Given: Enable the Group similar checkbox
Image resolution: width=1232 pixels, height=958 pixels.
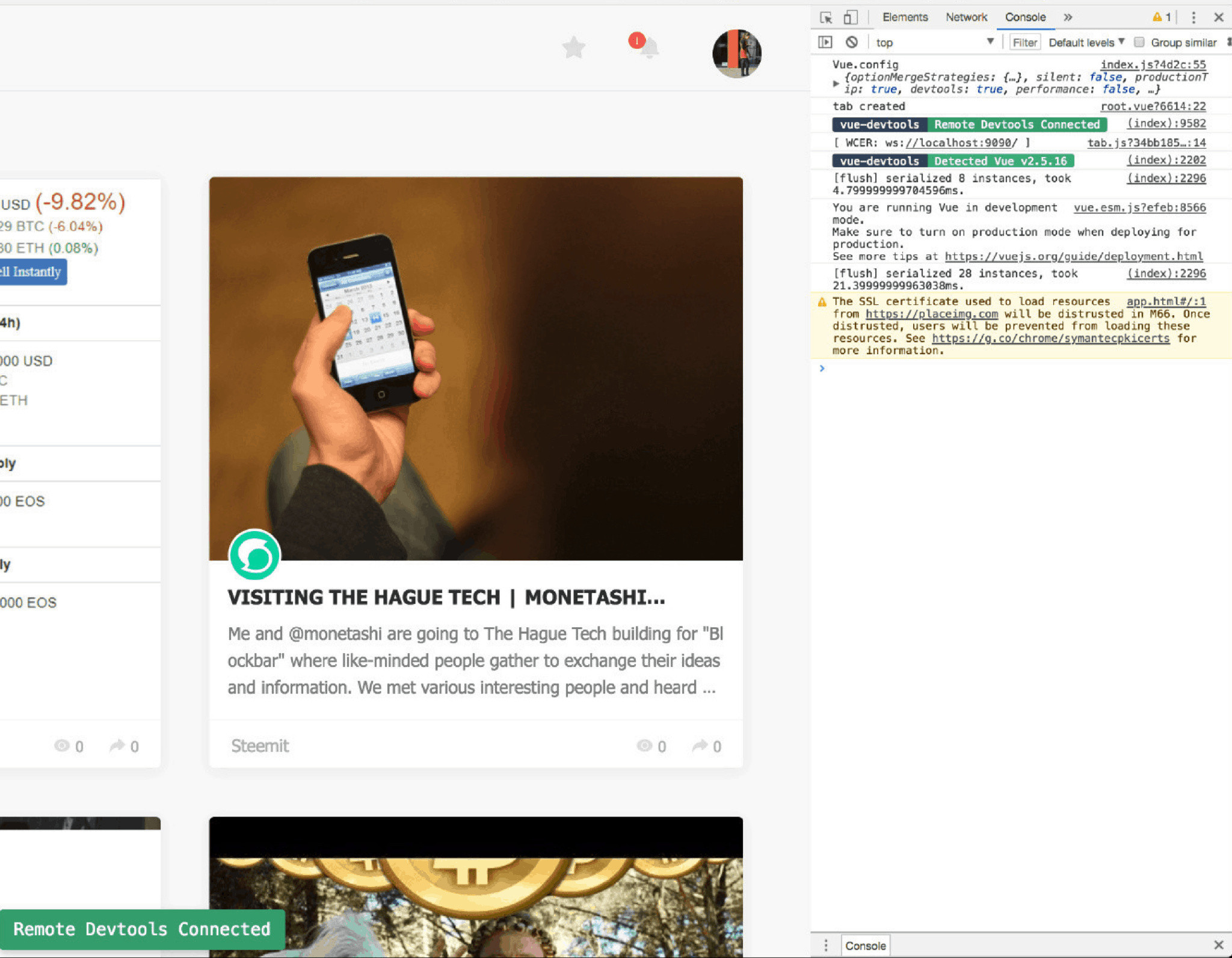Looking at the screenshot, I should tap(1139, 42).
